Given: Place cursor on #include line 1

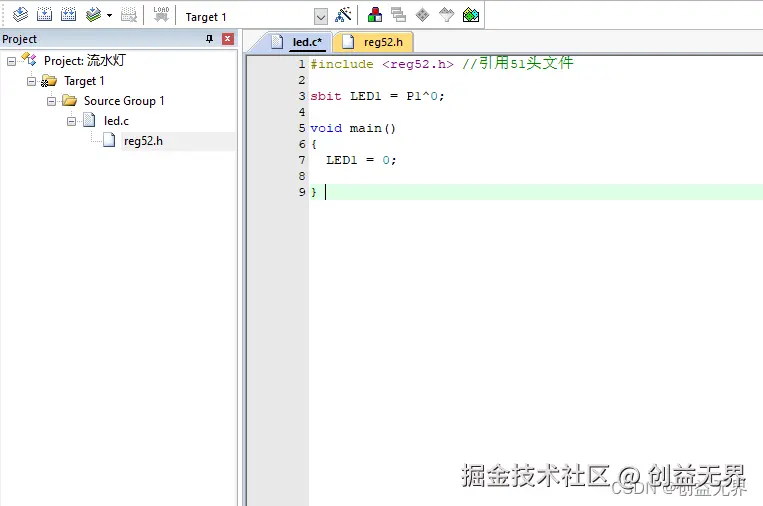Looking at the screenshot, I should (382, 64).
